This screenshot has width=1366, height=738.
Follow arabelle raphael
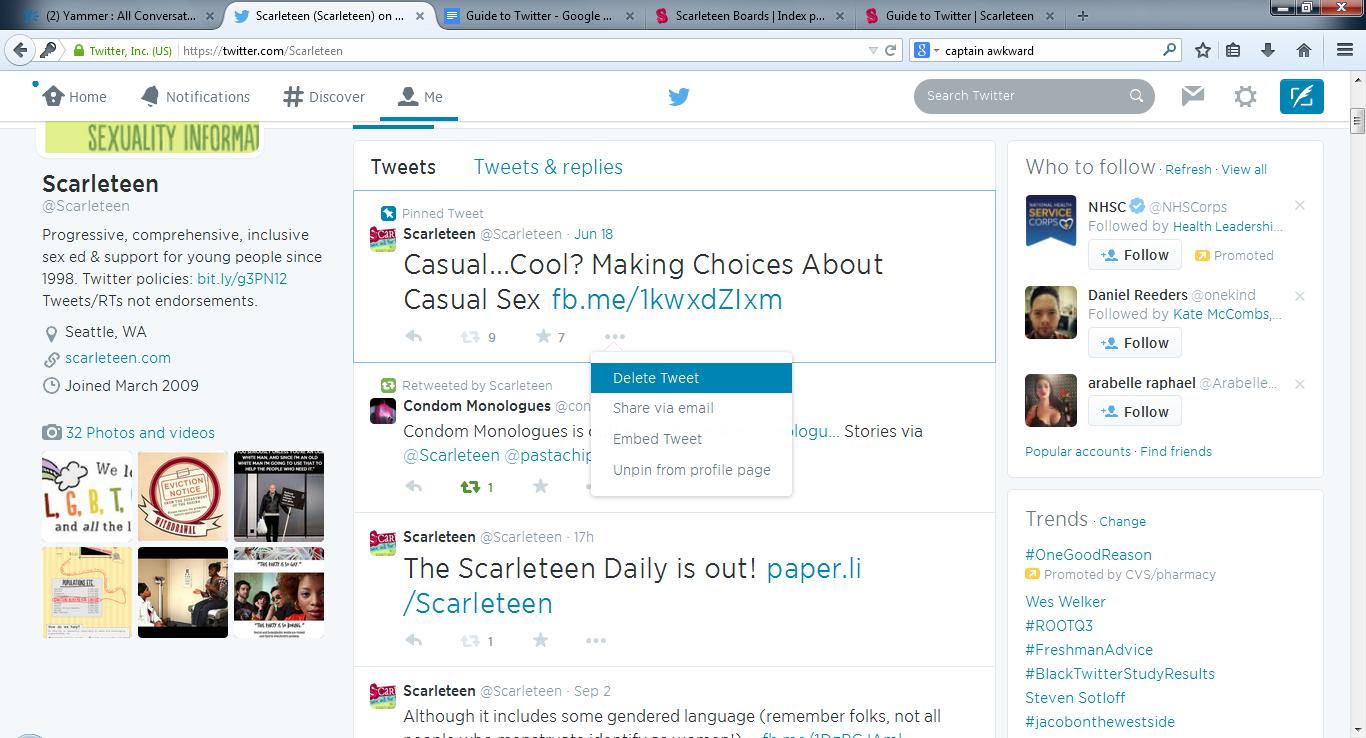pos(1135,412)
